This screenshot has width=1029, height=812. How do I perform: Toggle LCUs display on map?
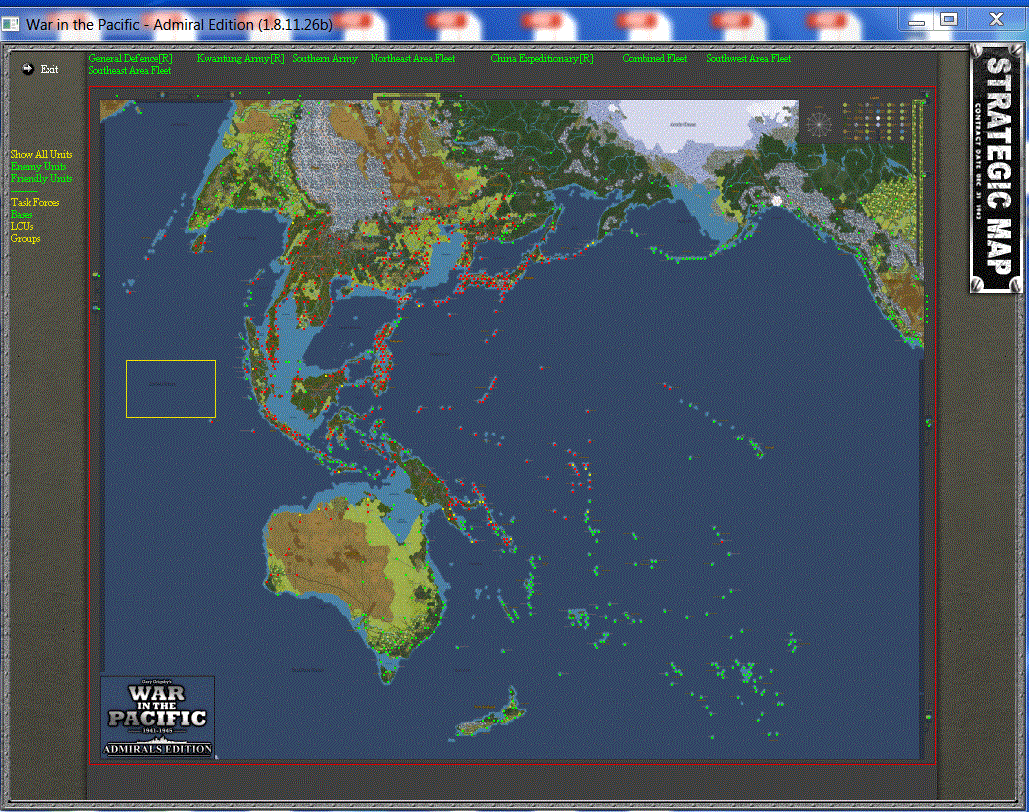[x=22, y=226]
